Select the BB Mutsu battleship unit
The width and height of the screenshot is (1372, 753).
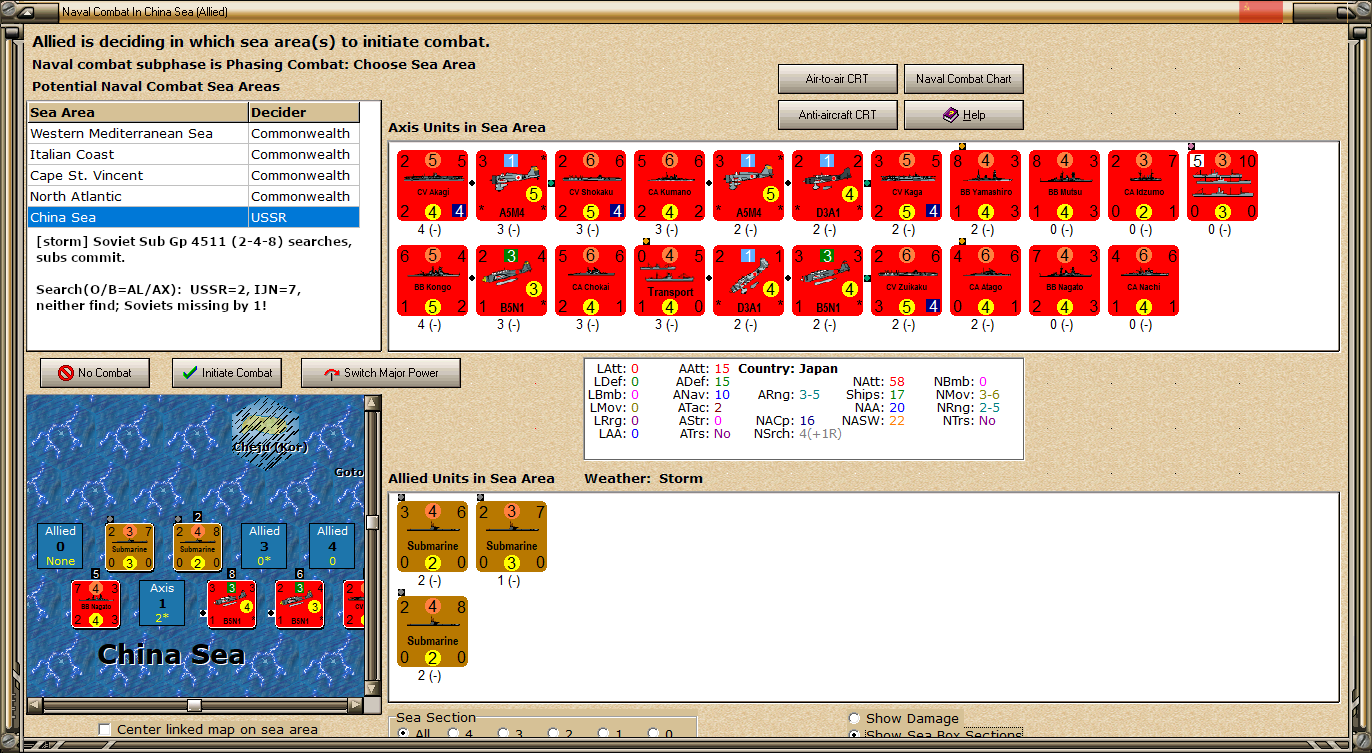pyautogui.click(x=1065, y=186)
